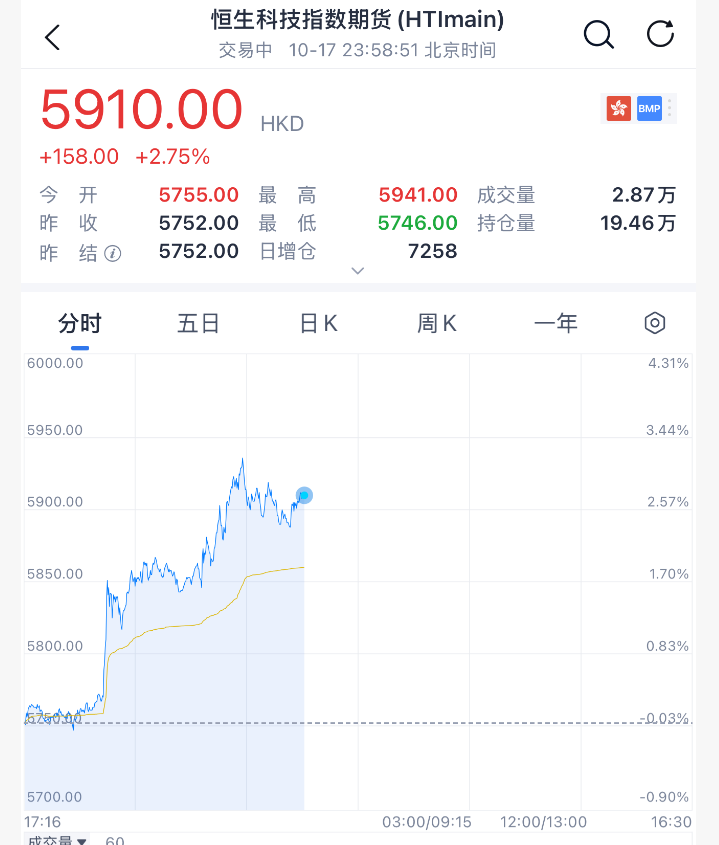Screen dimensions: 719x845
Task: Select the 周K chart tab
Action: tap(437, 323)
